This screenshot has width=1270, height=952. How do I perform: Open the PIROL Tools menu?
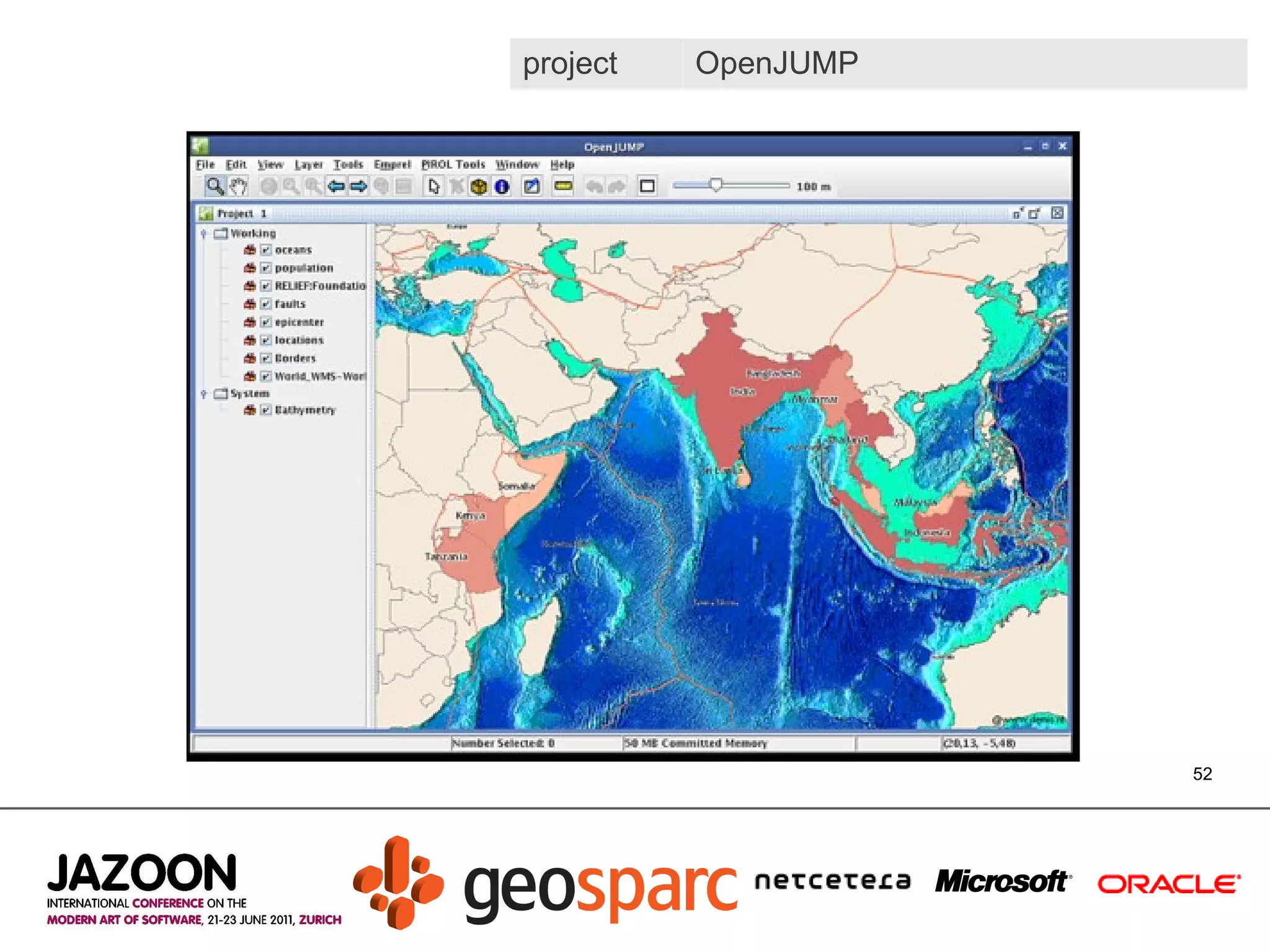click(453, 164)
